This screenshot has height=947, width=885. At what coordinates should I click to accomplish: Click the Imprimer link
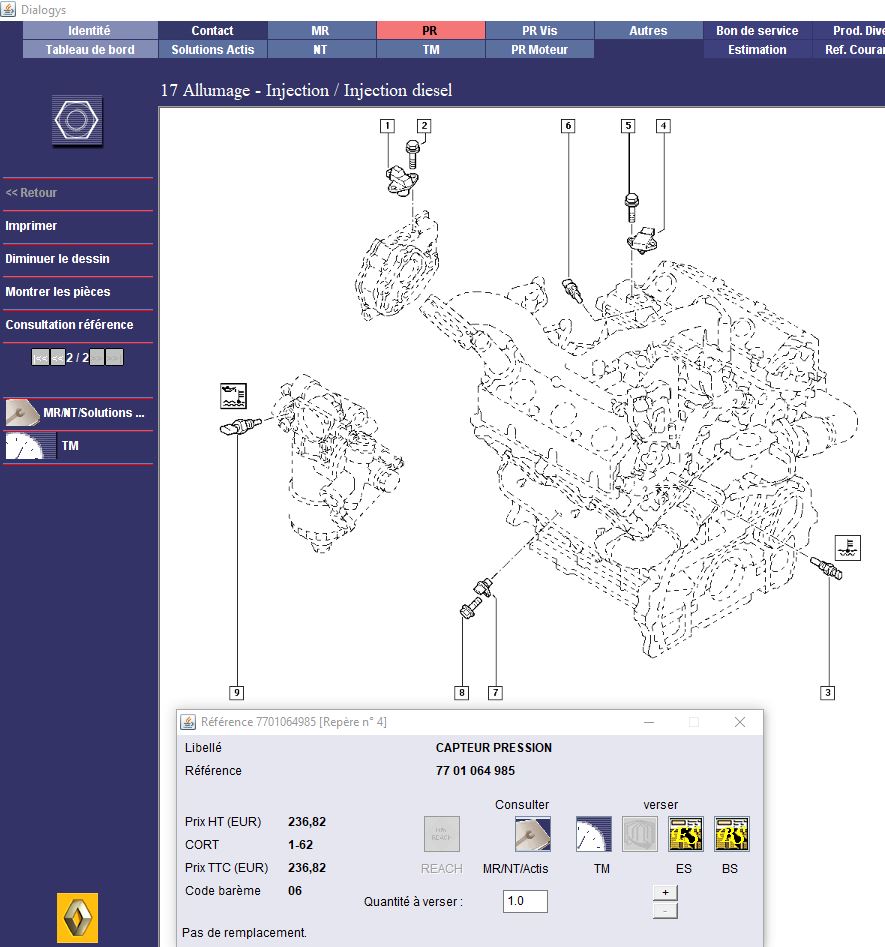pos(31,226)
